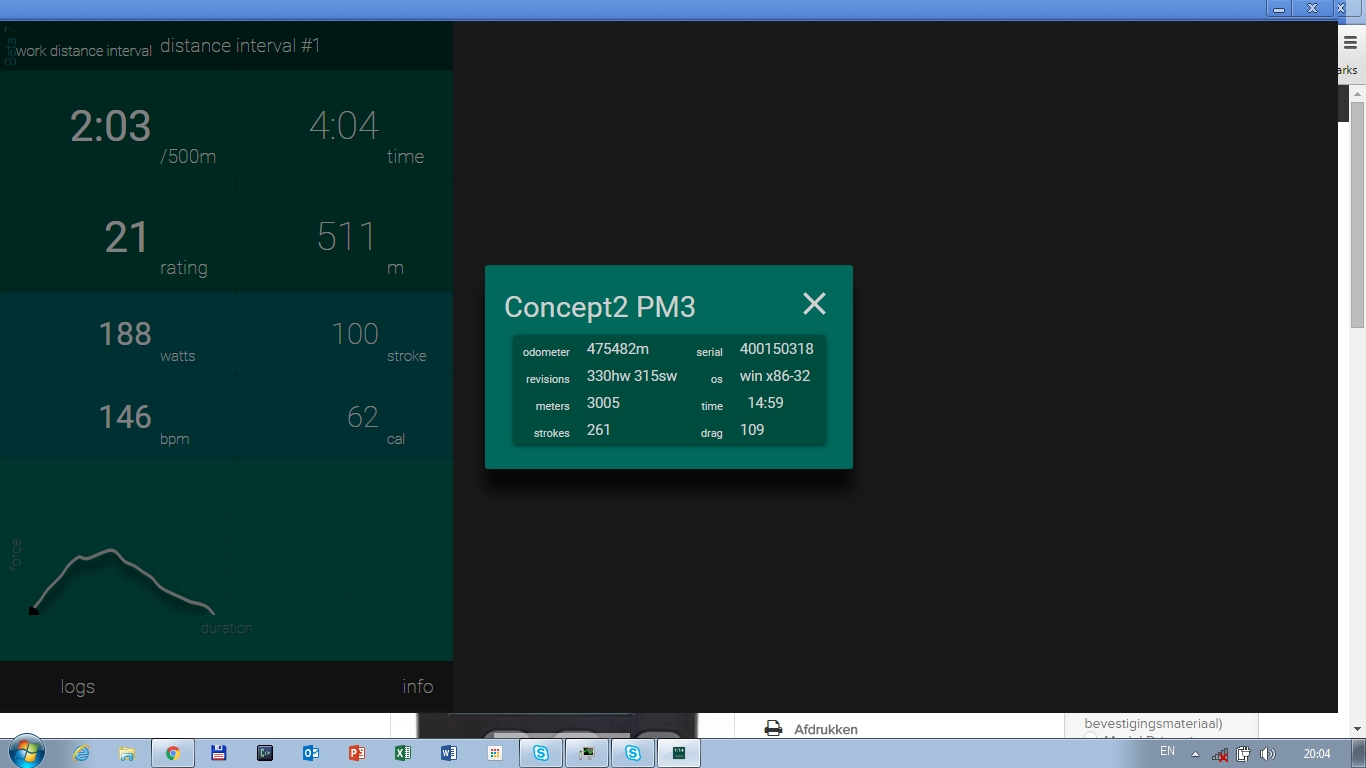Open the logs section
This screenshot has height=768, width=1366.
[78, 687]
